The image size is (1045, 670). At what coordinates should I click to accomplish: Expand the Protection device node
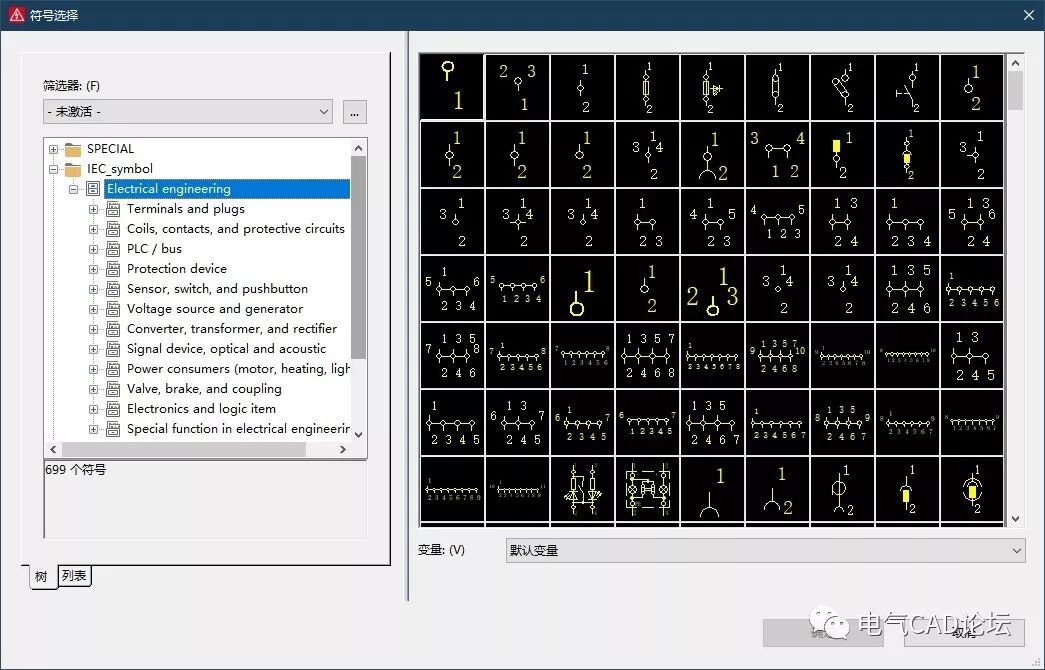pos(93,269)
